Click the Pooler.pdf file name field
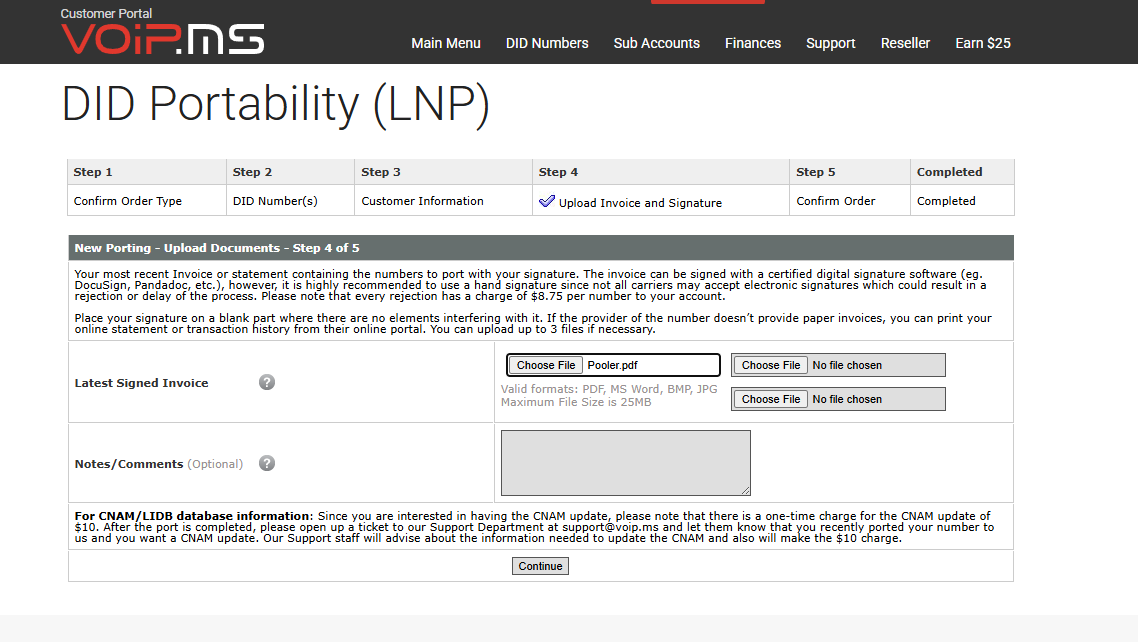The width and height of the screenshot is (1138, 642). (651, 365)
